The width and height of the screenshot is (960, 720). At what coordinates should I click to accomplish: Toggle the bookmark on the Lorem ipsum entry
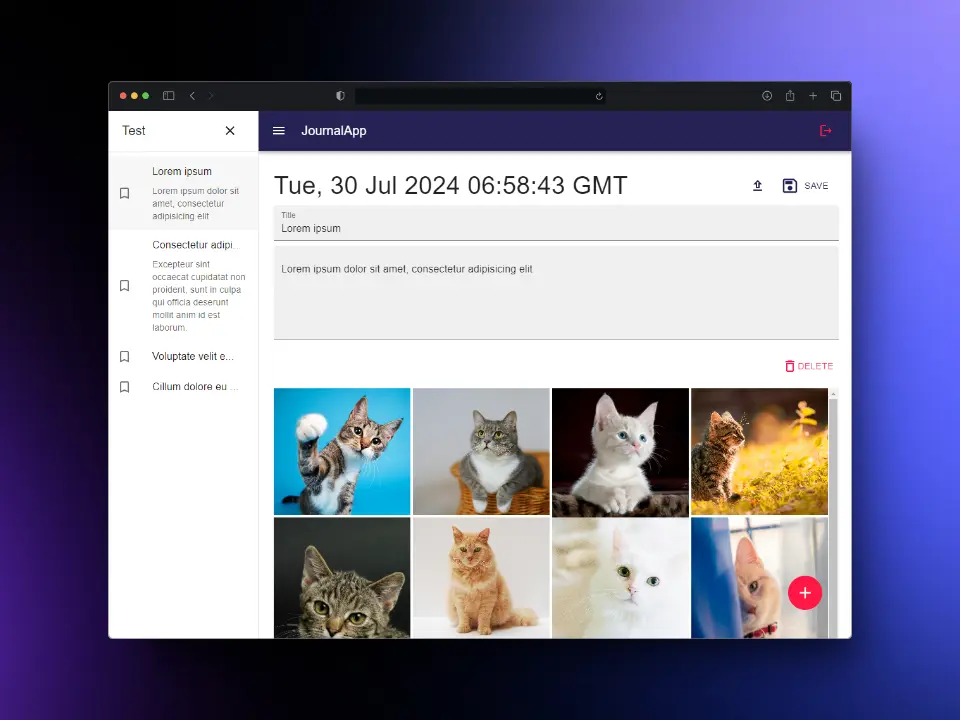pos(124,193)
